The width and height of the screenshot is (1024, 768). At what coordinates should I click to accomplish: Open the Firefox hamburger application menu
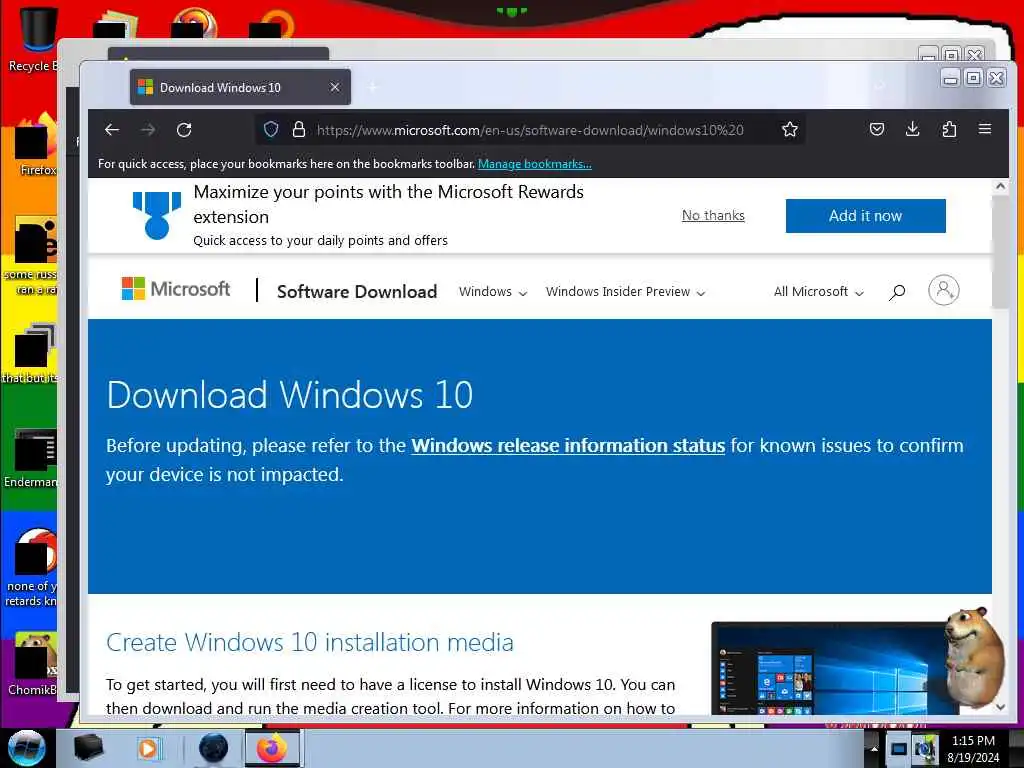click(985, 129)
